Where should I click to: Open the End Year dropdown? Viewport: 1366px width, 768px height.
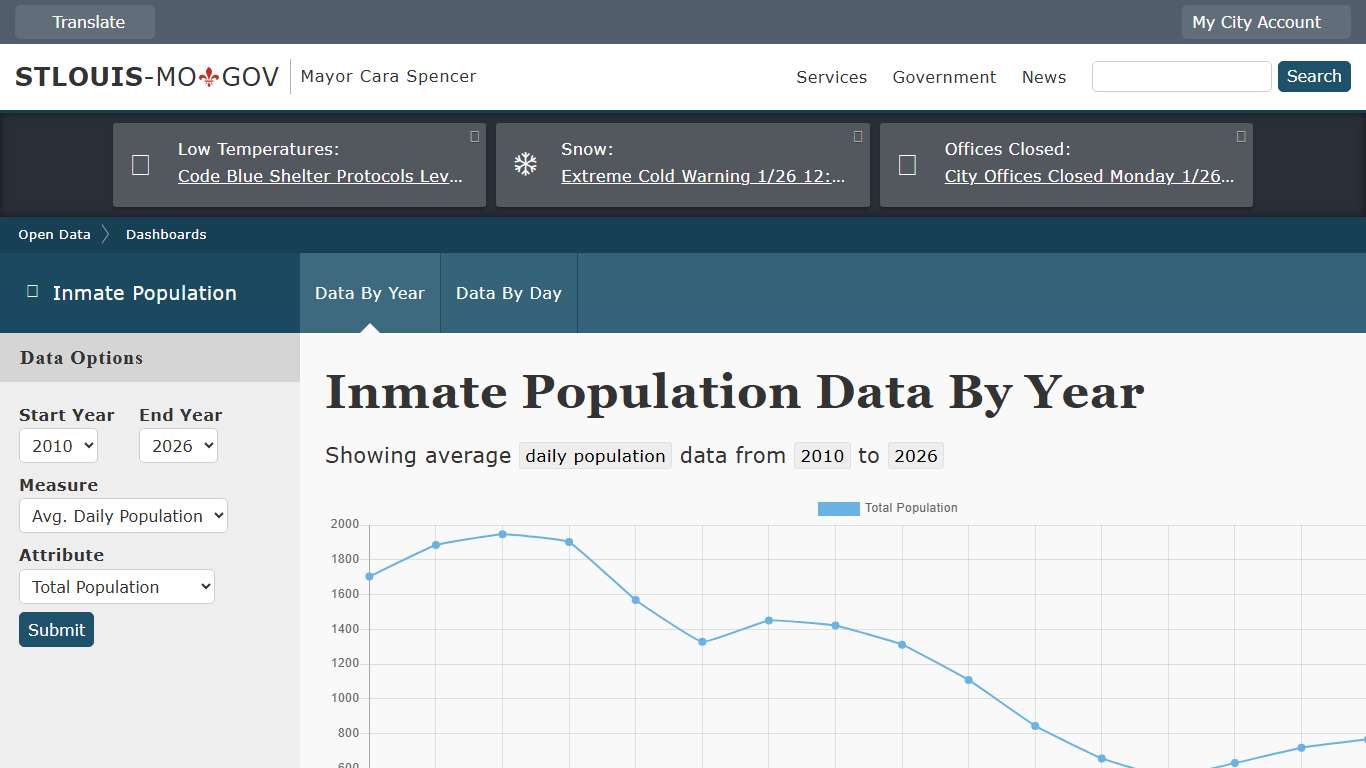tap(178, 446)
